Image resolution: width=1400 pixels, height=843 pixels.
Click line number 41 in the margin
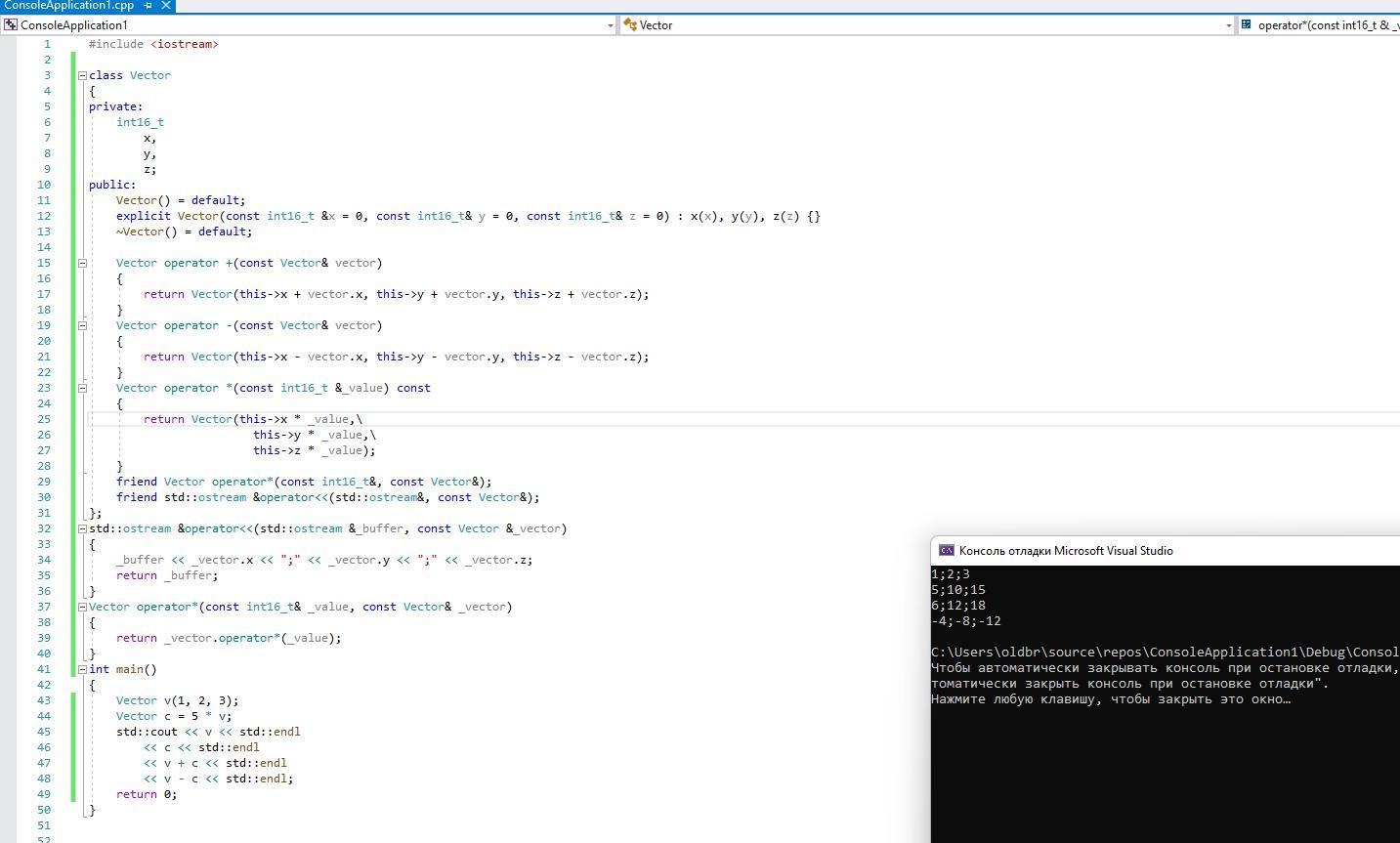point(44,669)
